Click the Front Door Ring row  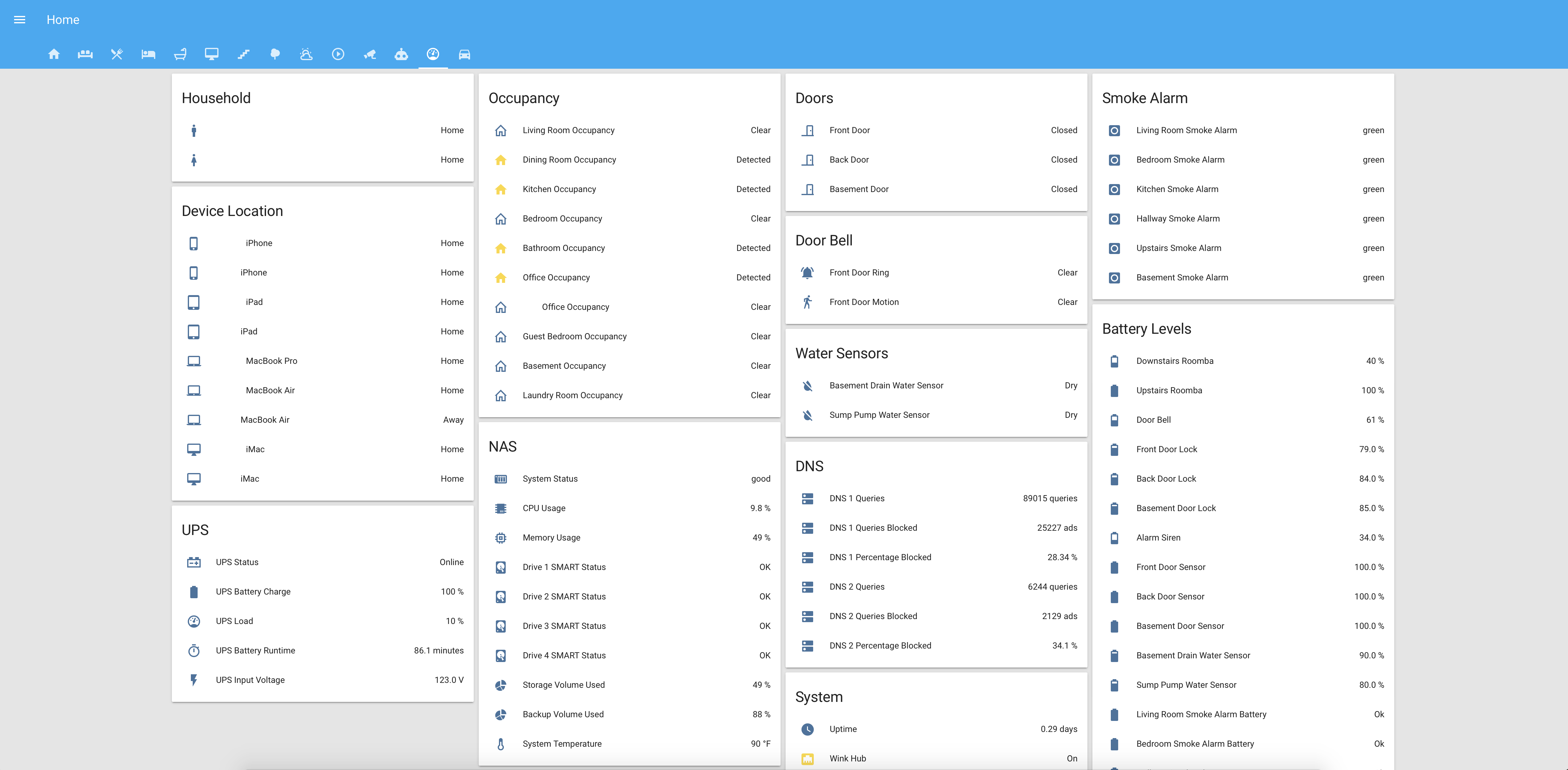859,273
